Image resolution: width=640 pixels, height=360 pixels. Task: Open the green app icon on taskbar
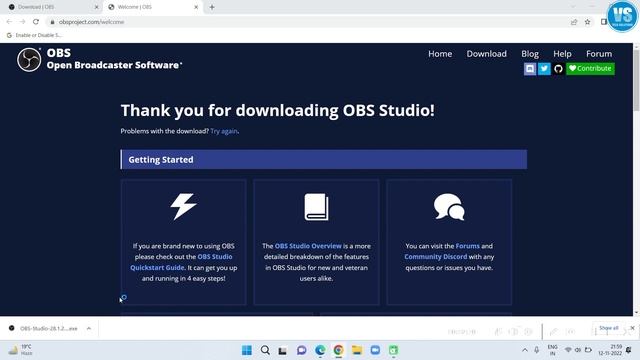click(x=393, y=350)
